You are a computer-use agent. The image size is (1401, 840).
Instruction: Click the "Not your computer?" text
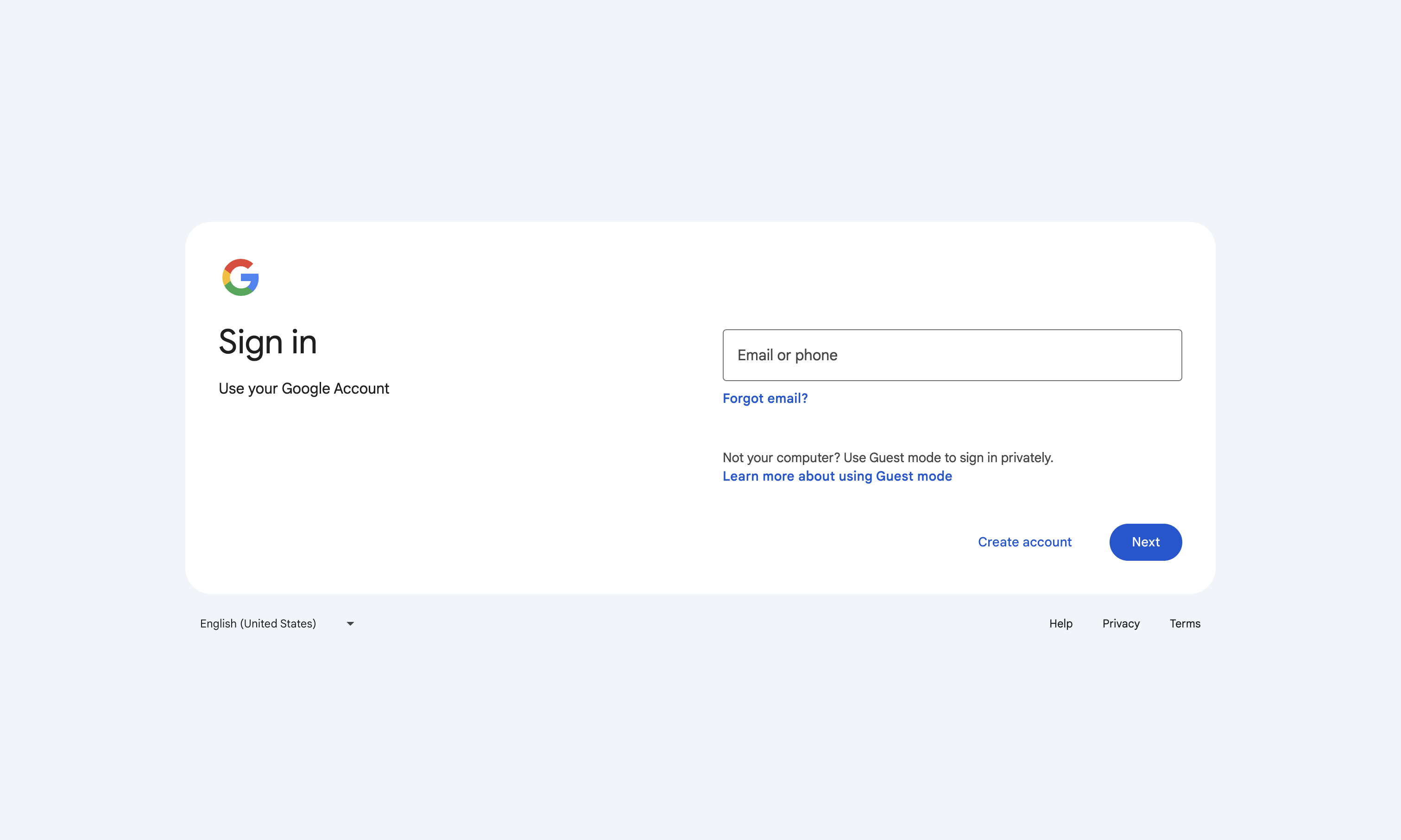click(781, 458)
